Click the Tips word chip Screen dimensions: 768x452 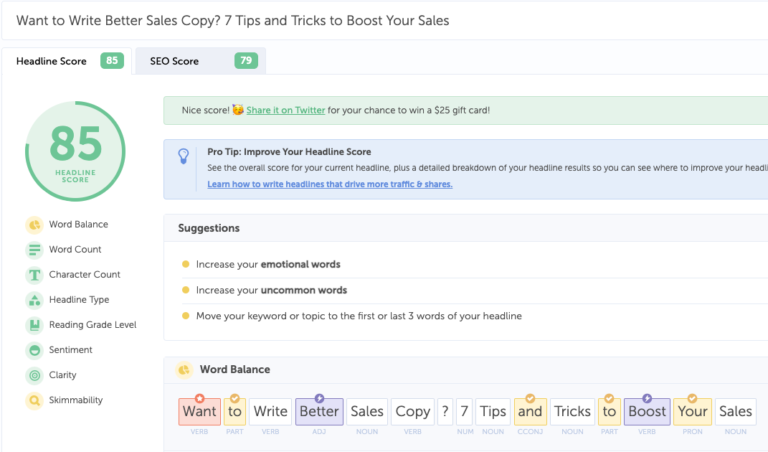pyautogui.click(x=493, y=411)
